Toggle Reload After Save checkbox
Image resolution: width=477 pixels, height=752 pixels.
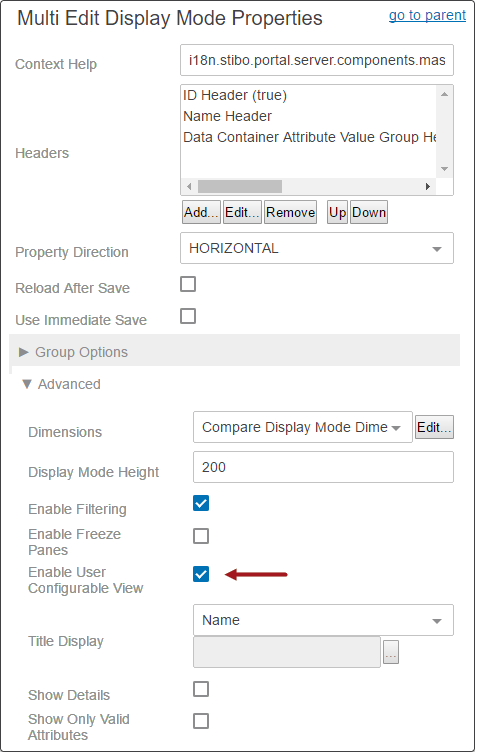click(188, 284)
